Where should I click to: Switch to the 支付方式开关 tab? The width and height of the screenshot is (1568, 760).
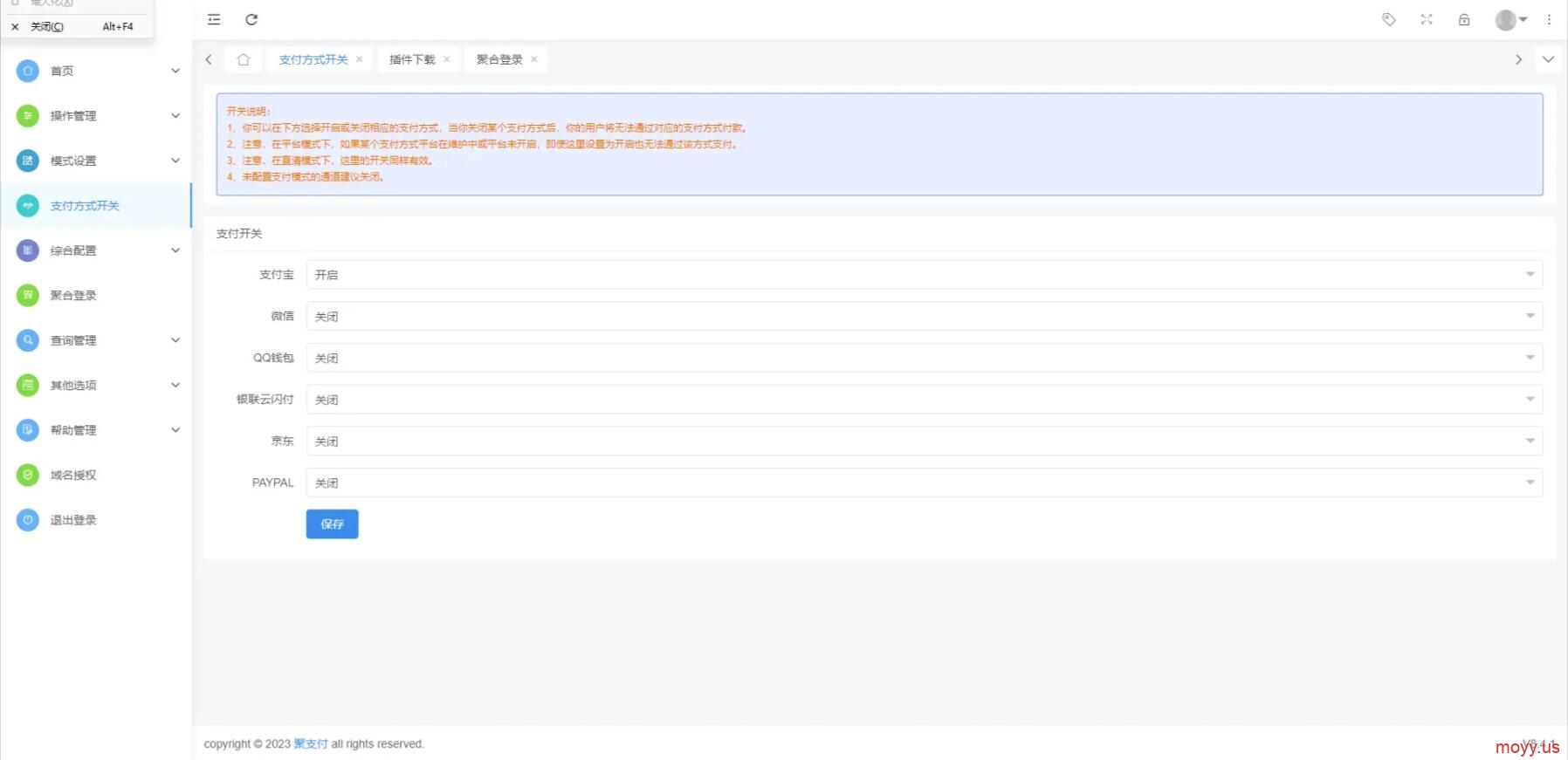coord(313,59)
